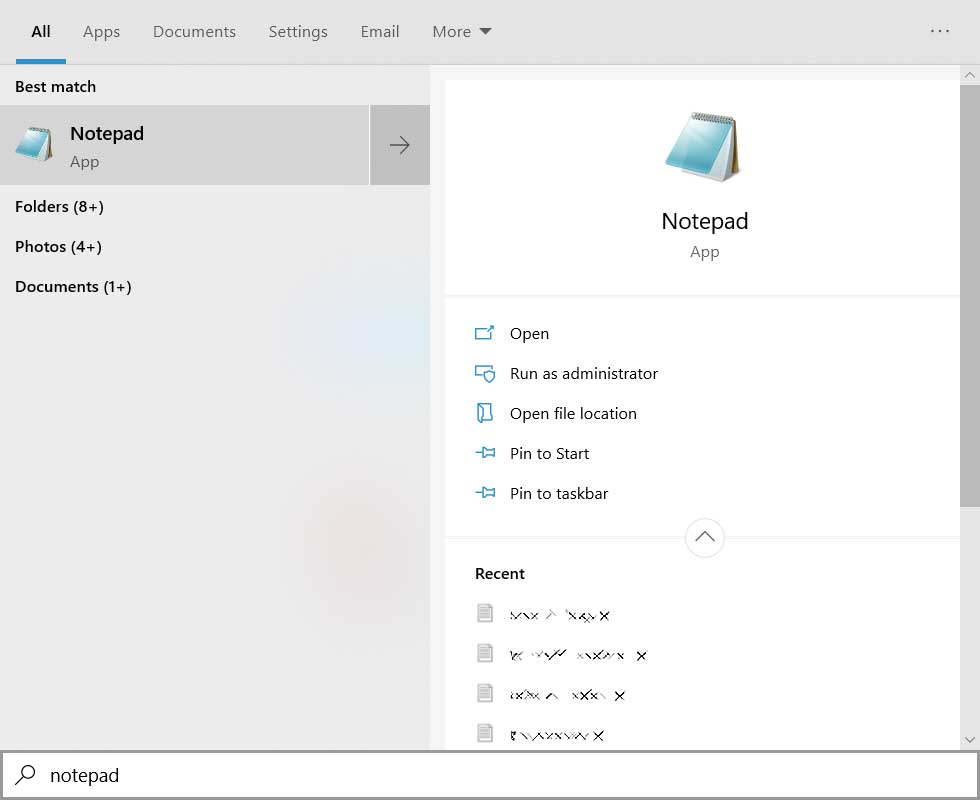Select Notepad best match result
The width and height of the screenshot is (980, 800).
pyautogui.click(x=184, y=145)
